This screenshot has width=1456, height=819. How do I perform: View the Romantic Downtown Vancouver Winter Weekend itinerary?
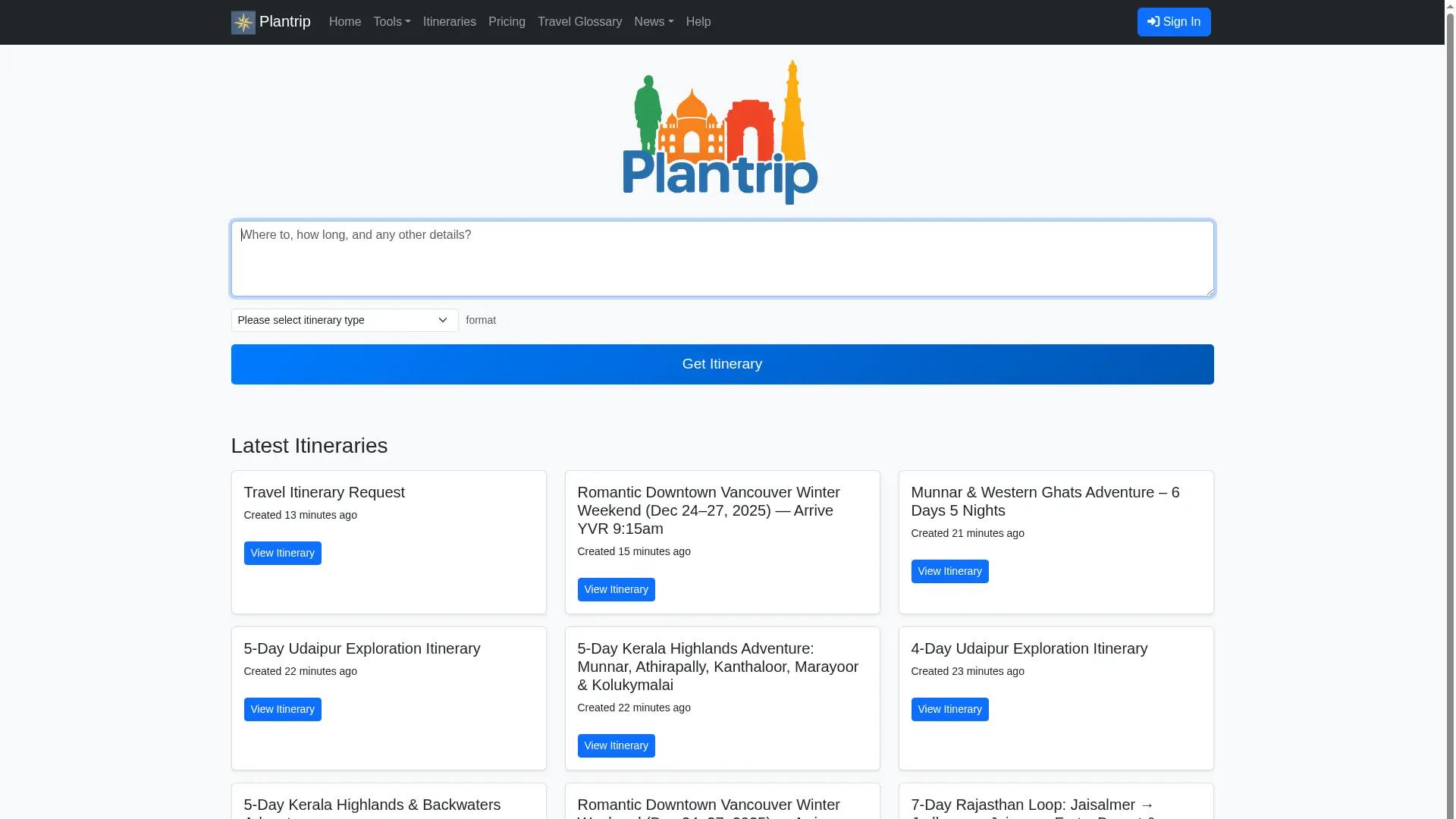[616, 589]
